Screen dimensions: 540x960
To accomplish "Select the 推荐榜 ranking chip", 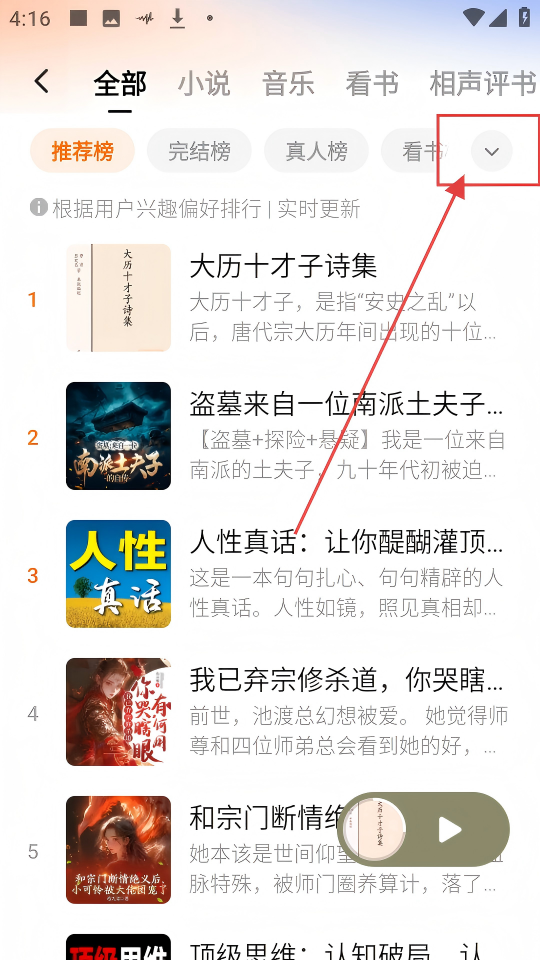I will pyautogui.click(x=83, y=151).
